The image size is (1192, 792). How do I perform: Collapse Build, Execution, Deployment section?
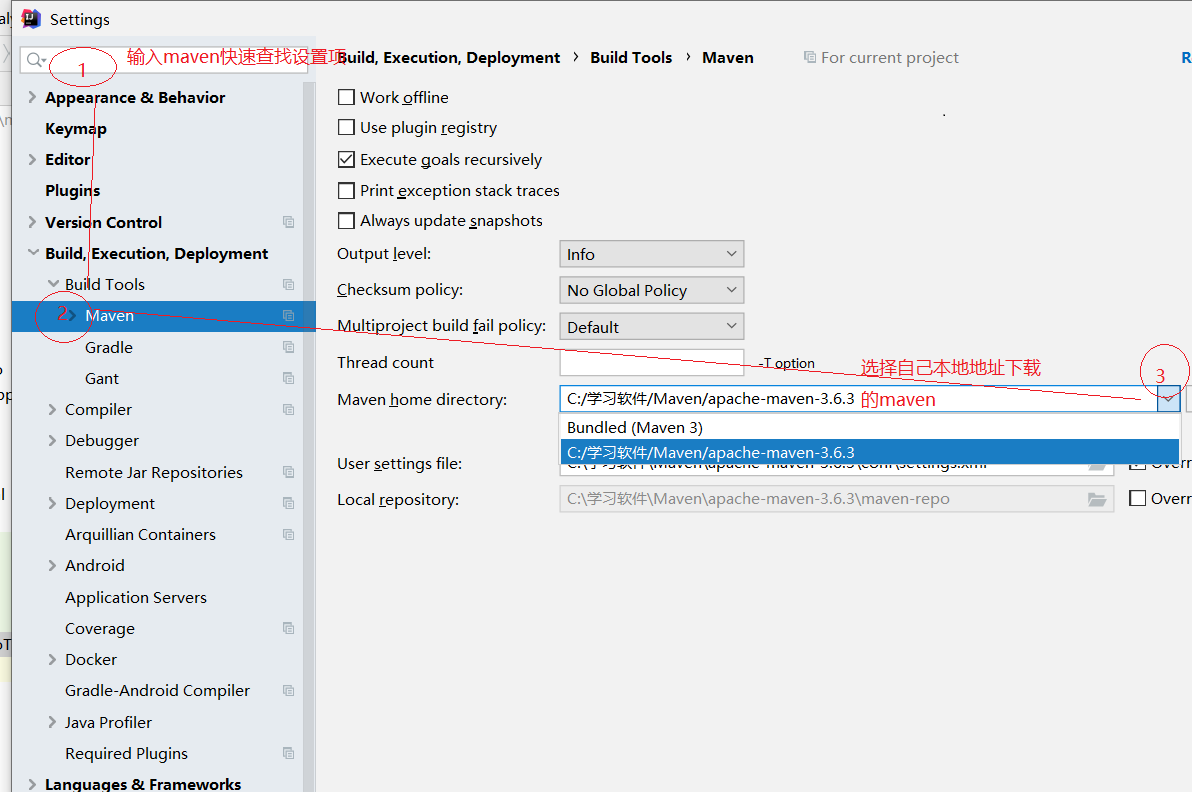click(33, 253)
